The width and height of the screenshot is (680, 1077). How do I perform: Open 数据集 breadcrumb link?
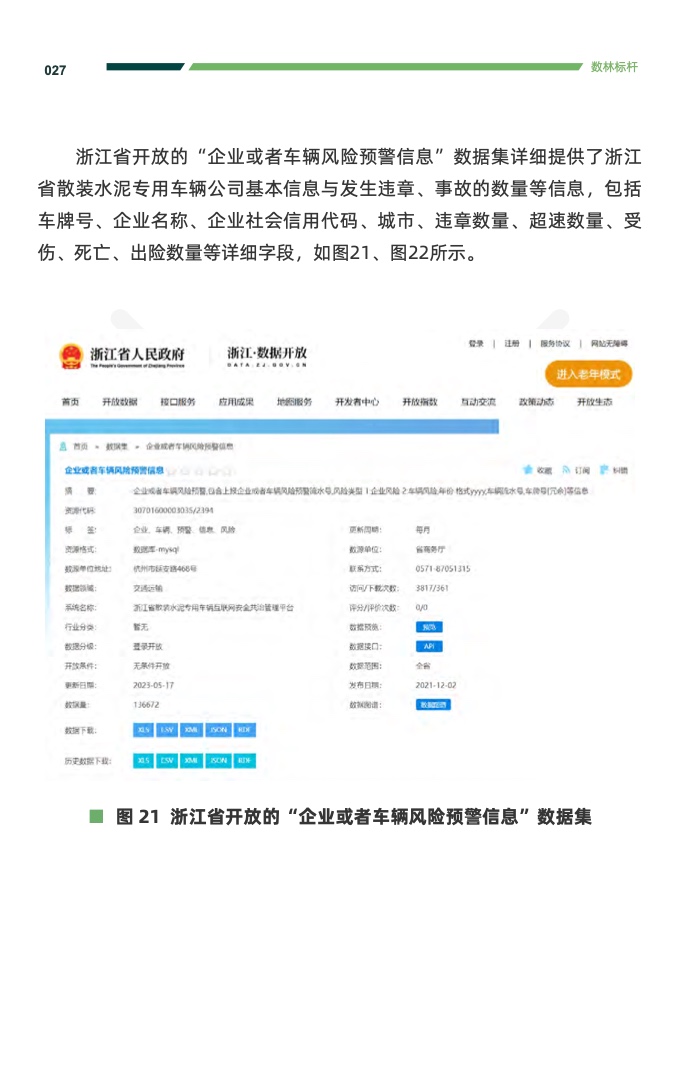point(116,446)
